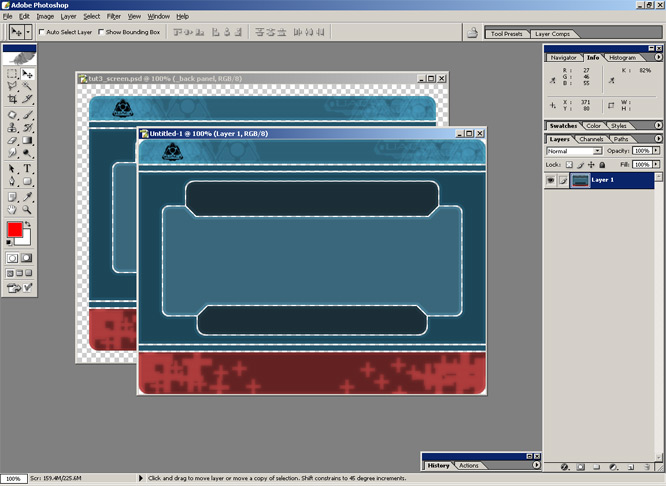Swap foreground and background colors
This screenshot has height=486, width=666.
pos(28,224)
